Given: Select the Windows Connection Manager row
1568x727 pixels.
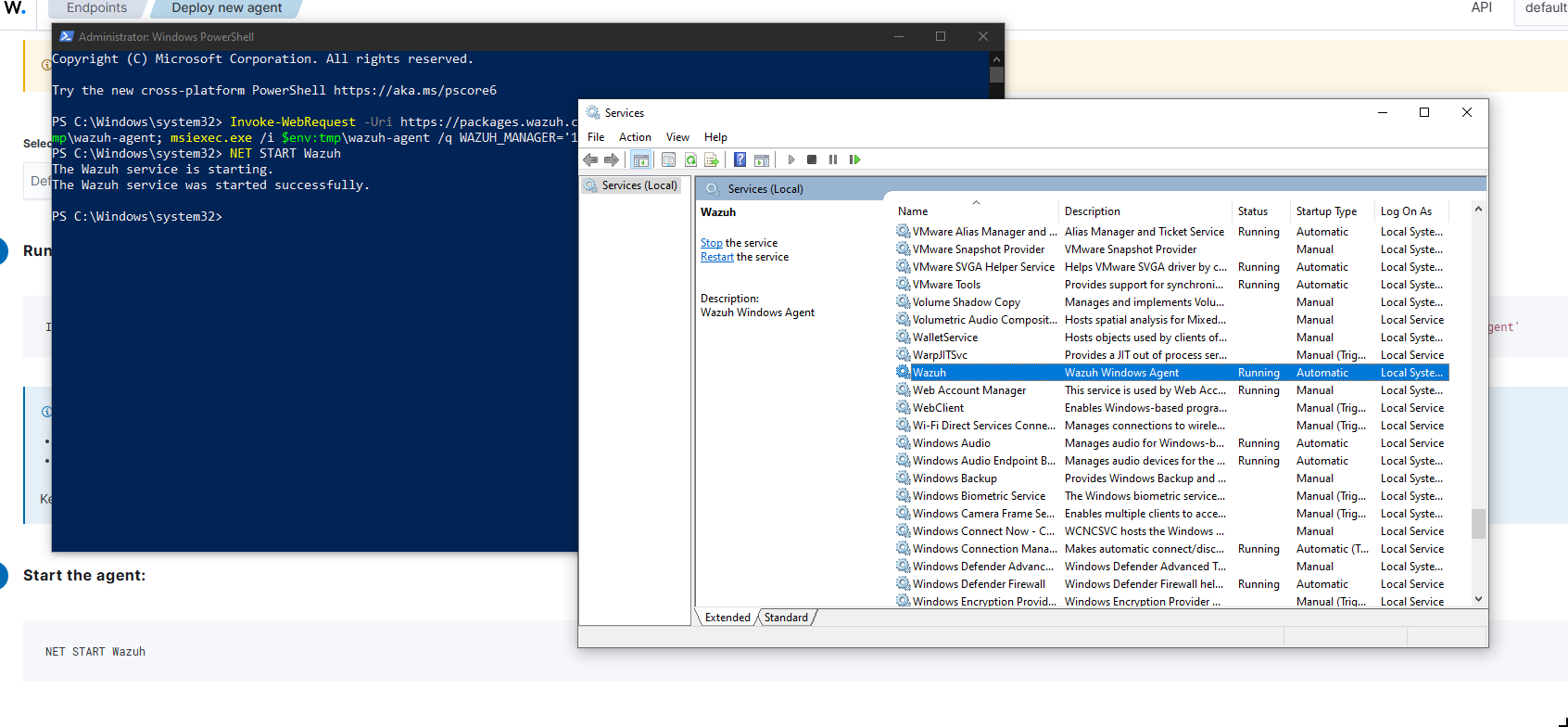Looking at the screenshot, I should [x=1171, y=548].
